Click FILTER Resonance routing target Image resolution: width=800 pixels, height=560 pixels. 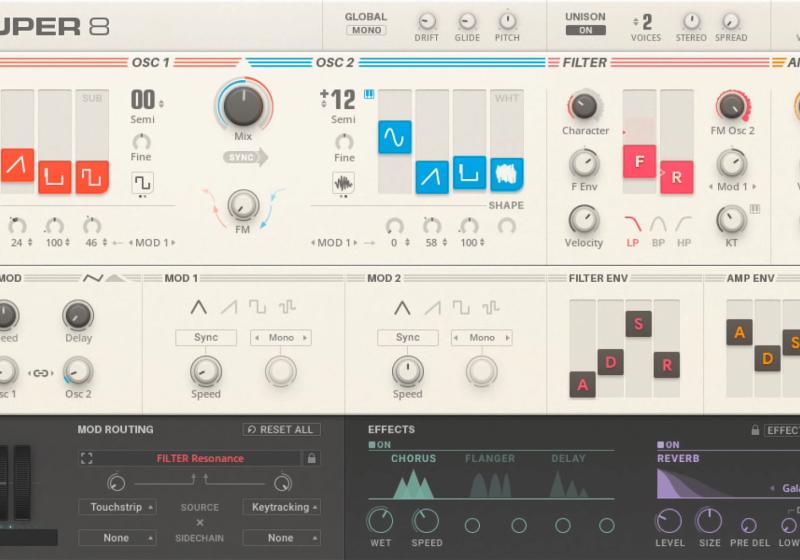(x=200, y=459)
